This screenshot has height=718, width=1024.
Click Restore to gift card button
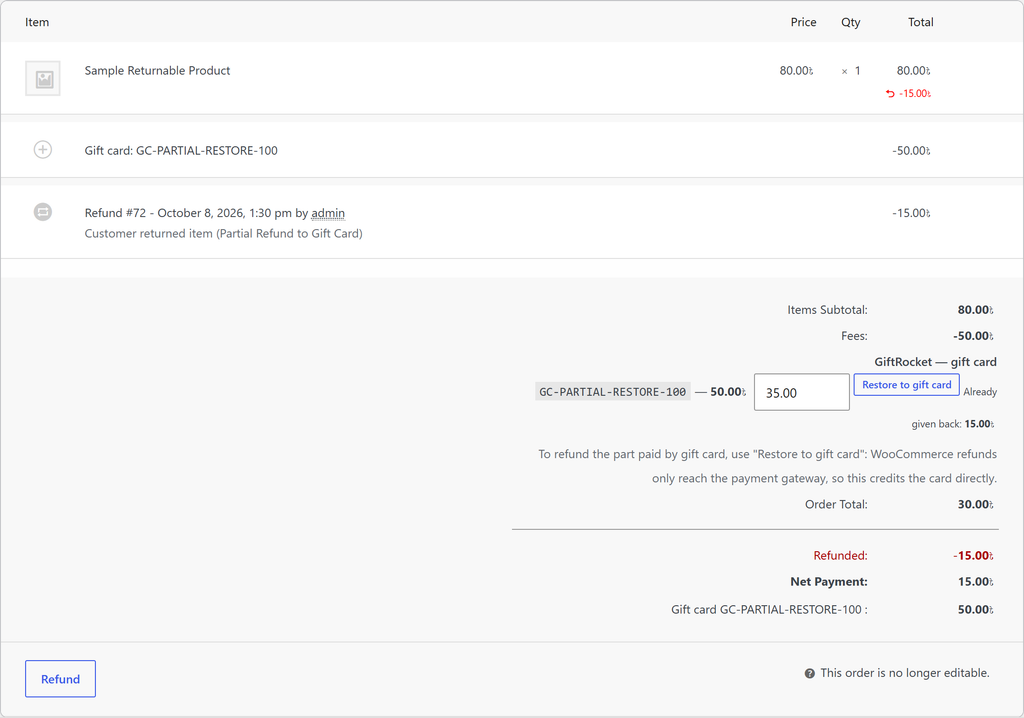[x=906, y=385]
